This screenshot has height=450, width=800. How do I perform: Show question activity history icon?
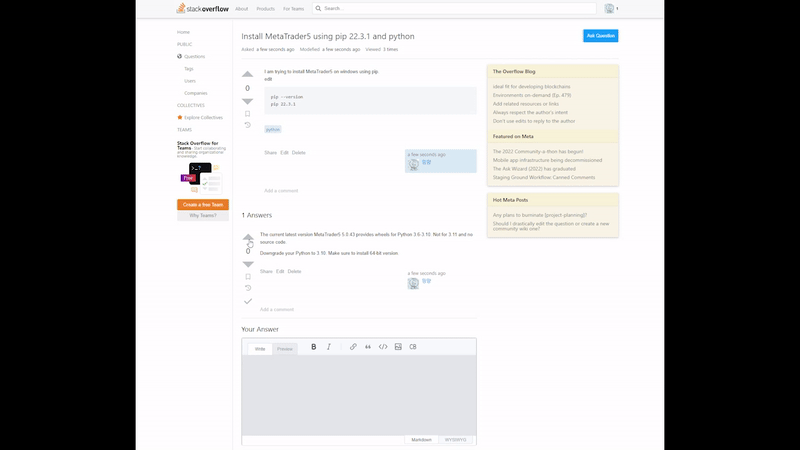click(x=247, y=125)
